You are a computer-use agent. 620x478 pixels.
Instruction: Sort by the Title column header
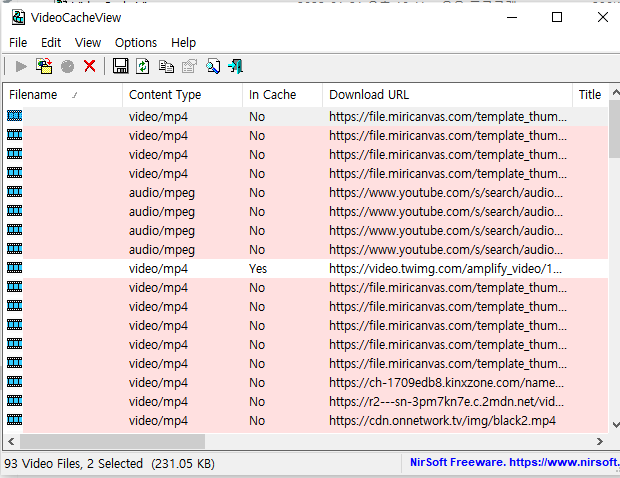tap(590, 95)
